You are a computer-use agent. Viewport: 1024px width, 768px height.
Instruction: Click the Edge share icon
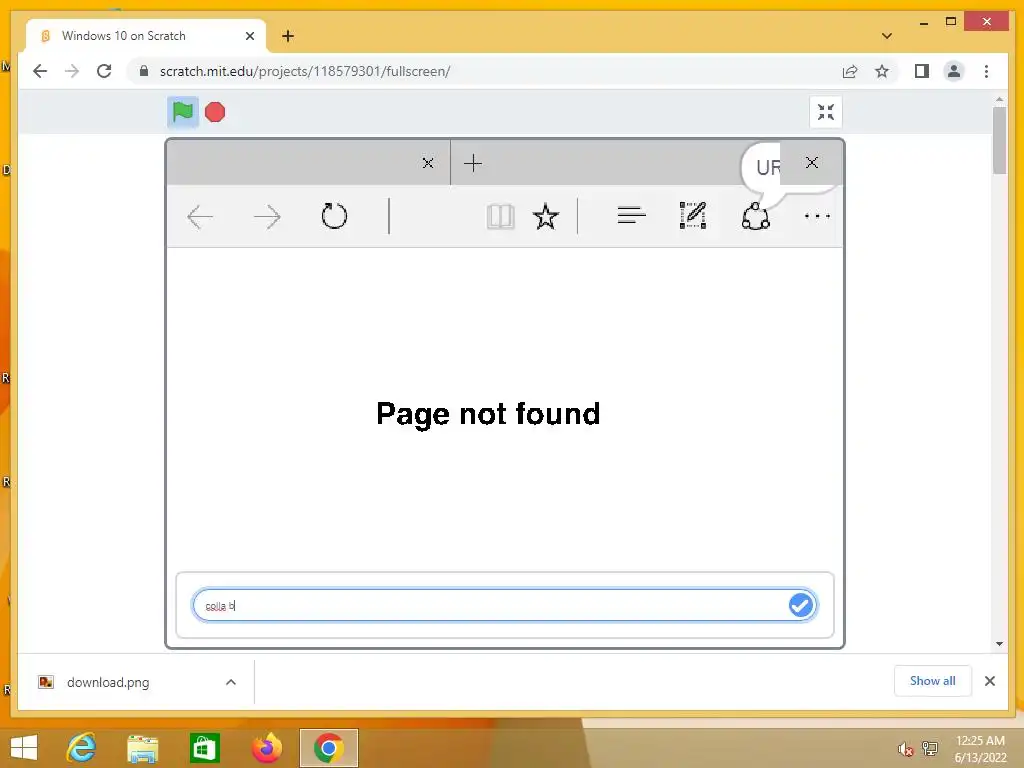click(x=756, y=216)
